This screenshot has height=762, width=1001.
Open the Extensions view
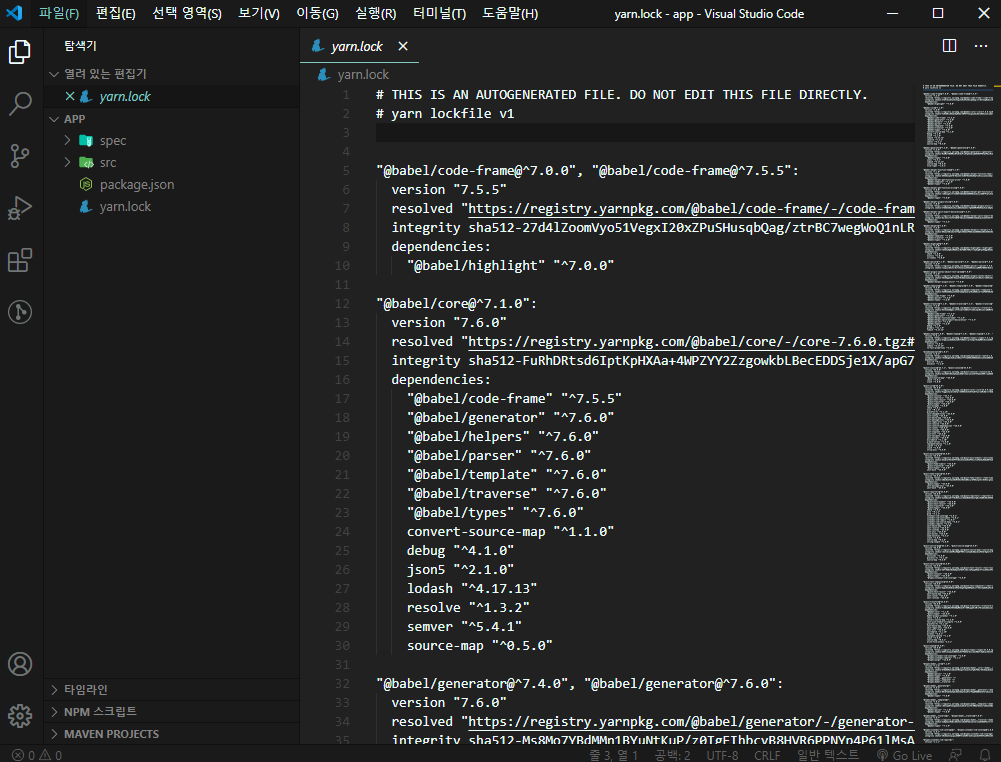(x=20, y=260)
